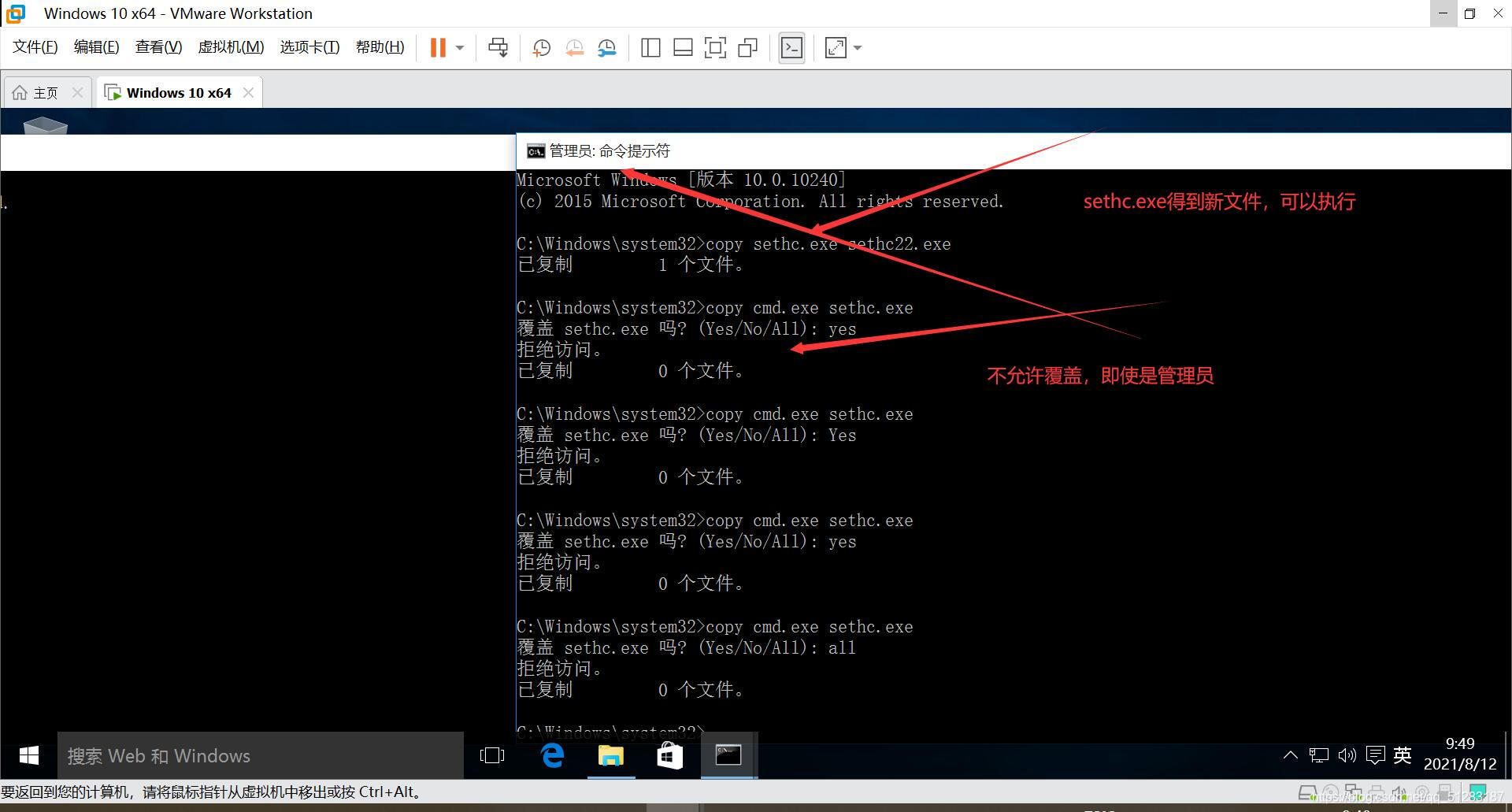Toggle the library sidebar panel view
The width and height of the screenshot is (1512, 812).
650,48
